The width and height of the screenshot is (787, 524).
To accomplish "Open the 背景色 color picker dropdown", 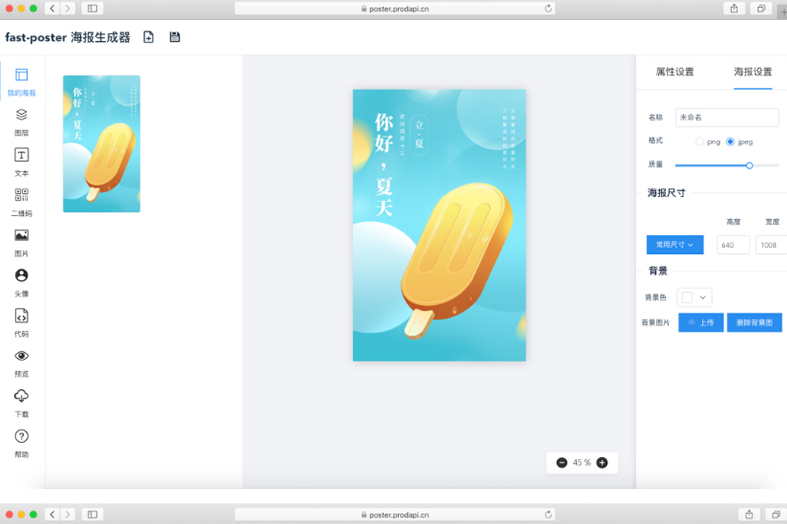I will 694,297.
